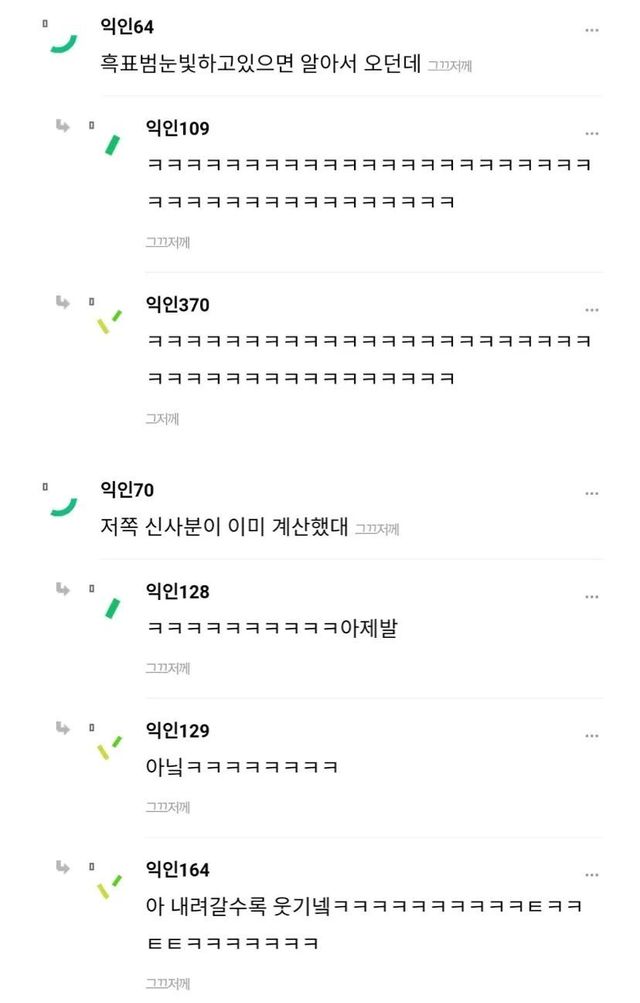Click 익인164's profile avatar icon
This screenshot has height=1003, width=640.
(x=108, y=886)
